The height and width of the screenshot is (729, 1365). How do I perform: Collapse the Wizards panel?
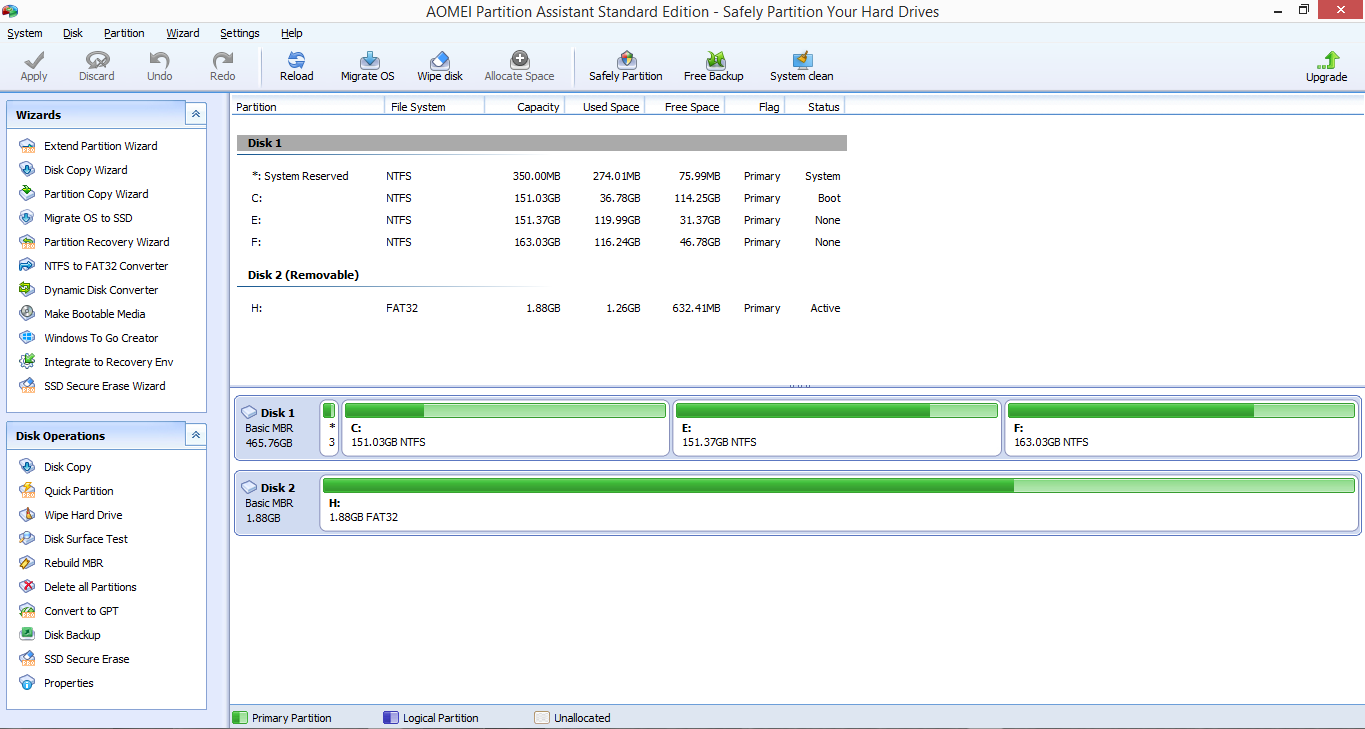point(196,114)
